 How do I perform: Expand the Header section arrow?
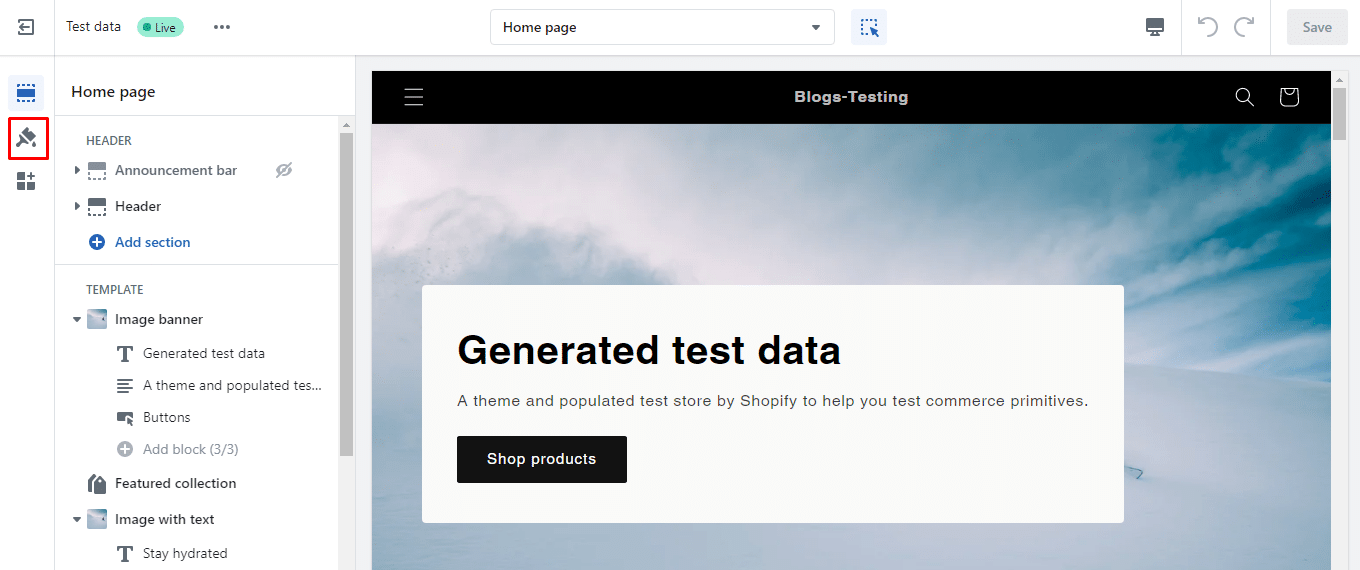[x=78, y=206]
